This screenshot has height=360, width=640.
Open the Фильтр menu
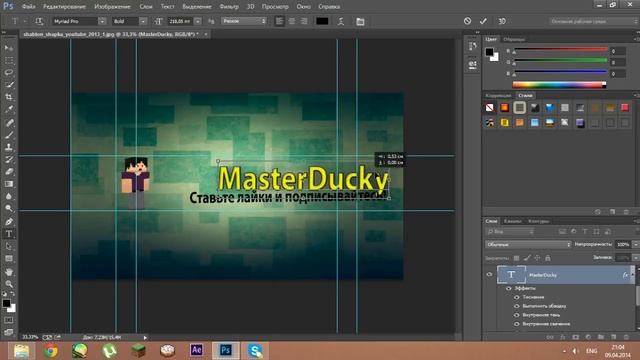(229, 7)
